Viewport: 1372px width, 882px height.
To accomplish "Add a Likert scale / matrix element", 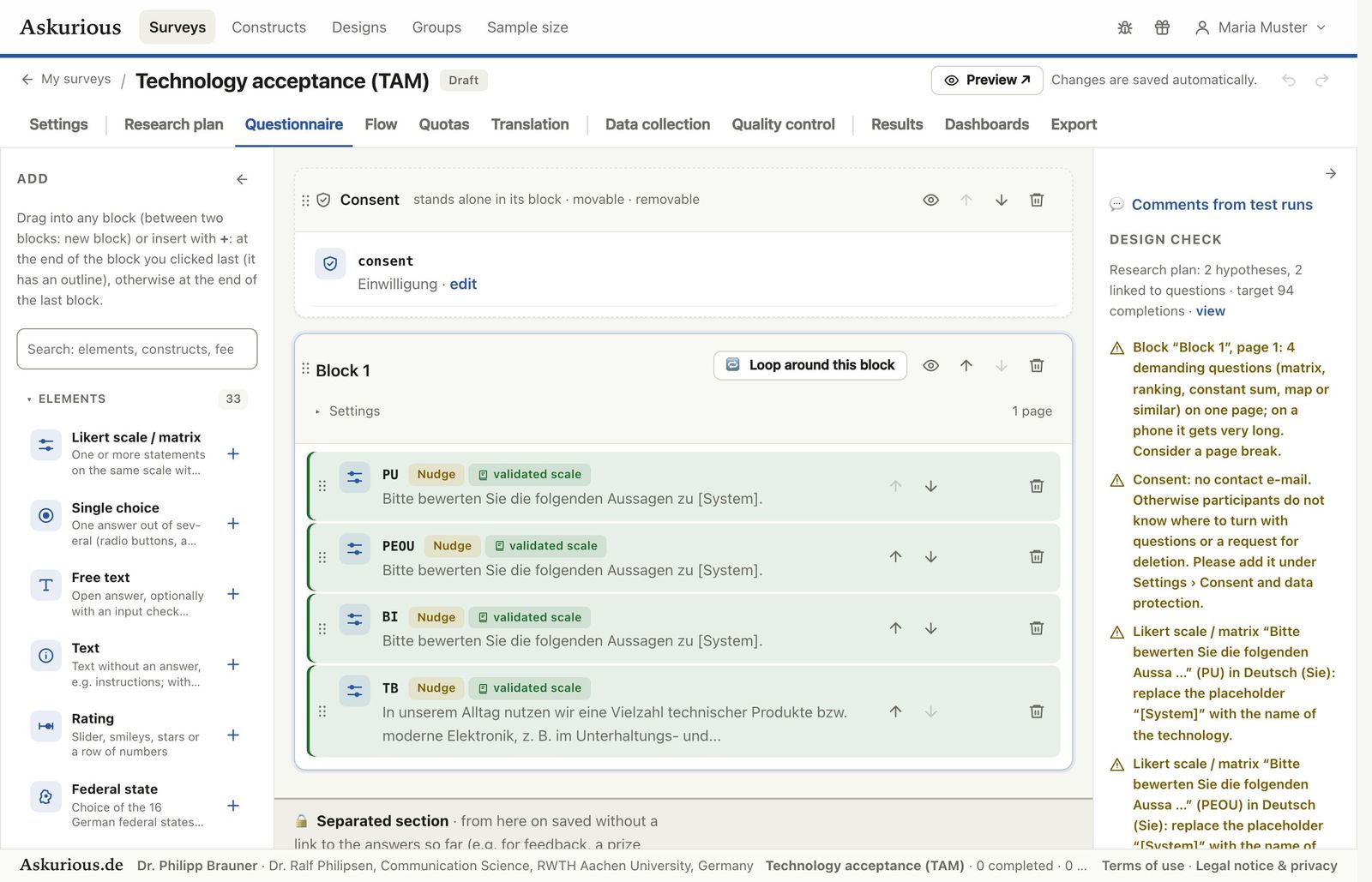I will [232, 453].
